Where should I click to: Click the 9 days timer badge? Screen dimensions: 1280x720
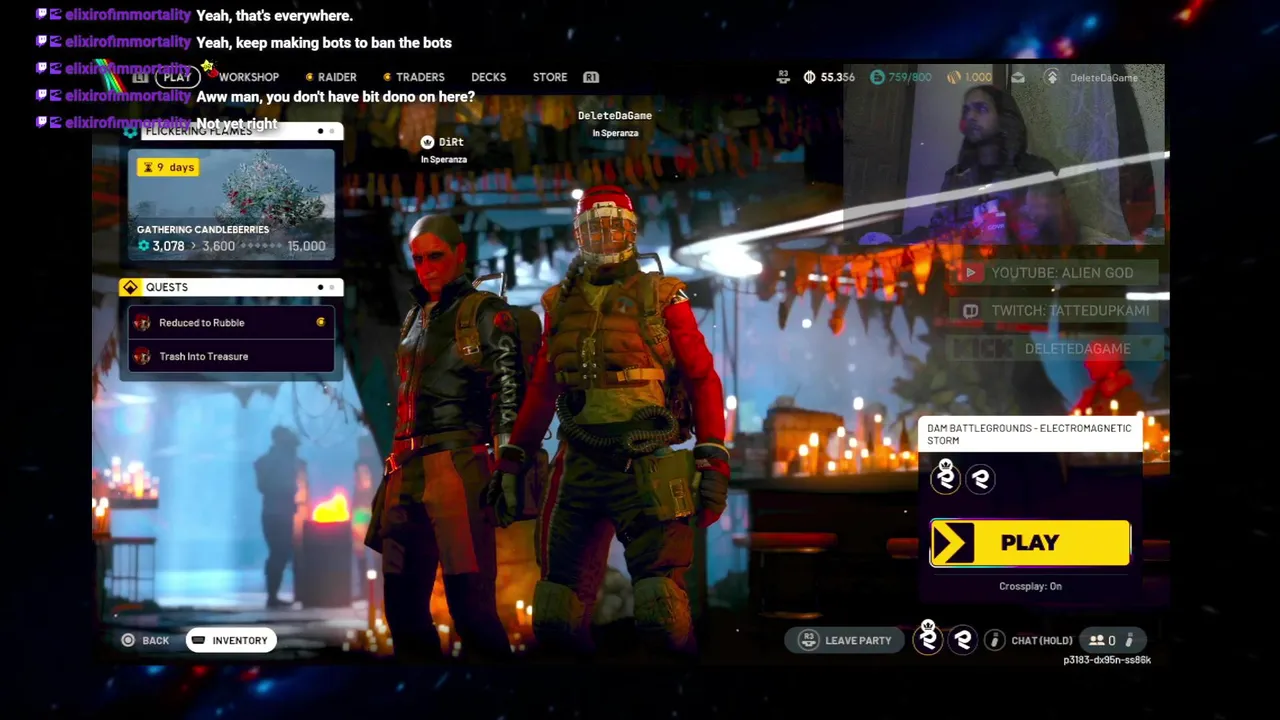(x=169, y=167)
